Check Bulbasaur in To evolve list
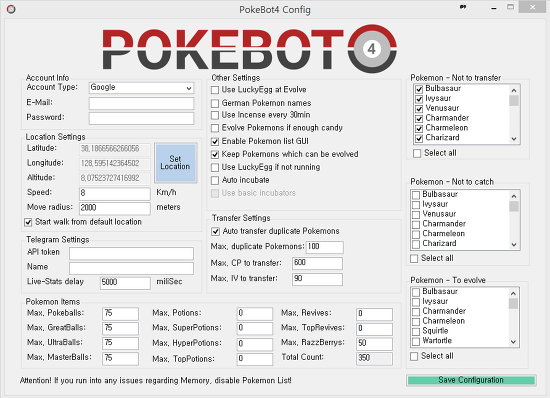Viewport: 550px width, 398px height. 416,292
